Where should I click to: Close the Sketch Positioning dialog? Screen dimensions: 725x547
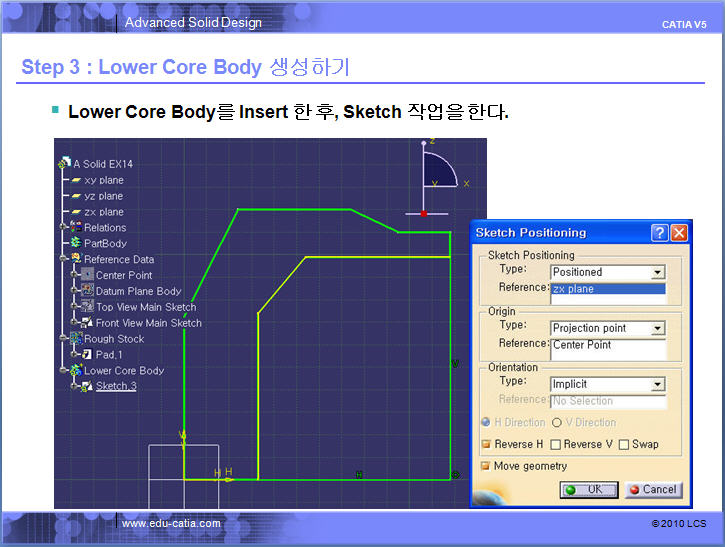click(x=679, y=233)
